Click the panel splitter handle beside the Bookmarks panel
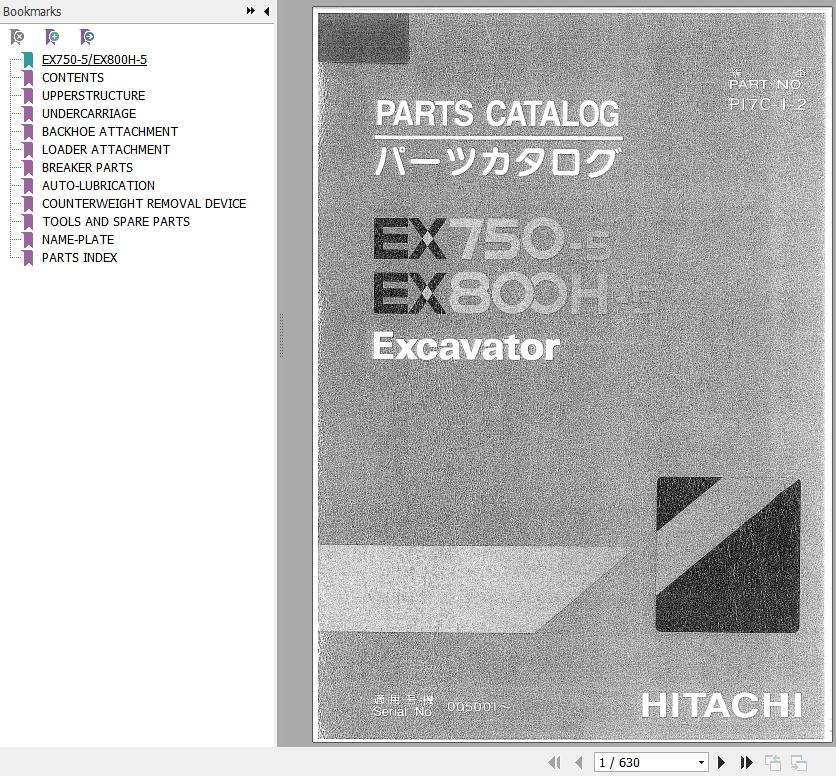Screen dimensions: 836x776 [281, 336]
